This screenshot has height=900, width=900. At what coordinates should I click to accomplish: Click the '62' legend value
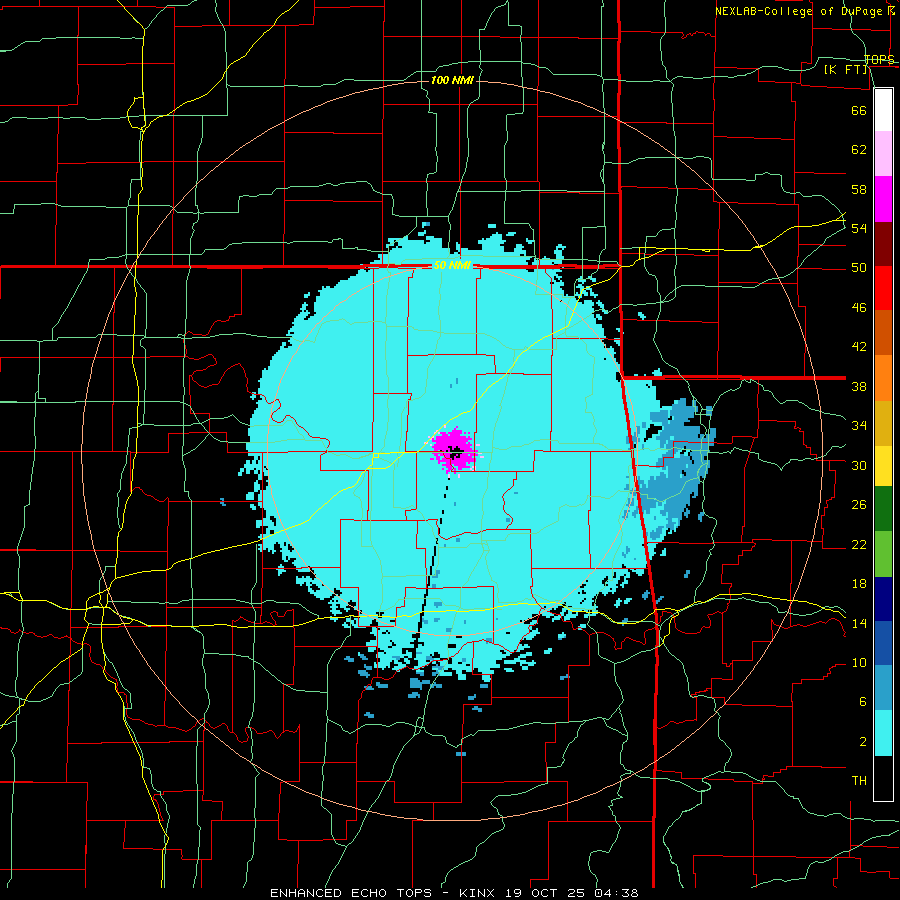859,150
